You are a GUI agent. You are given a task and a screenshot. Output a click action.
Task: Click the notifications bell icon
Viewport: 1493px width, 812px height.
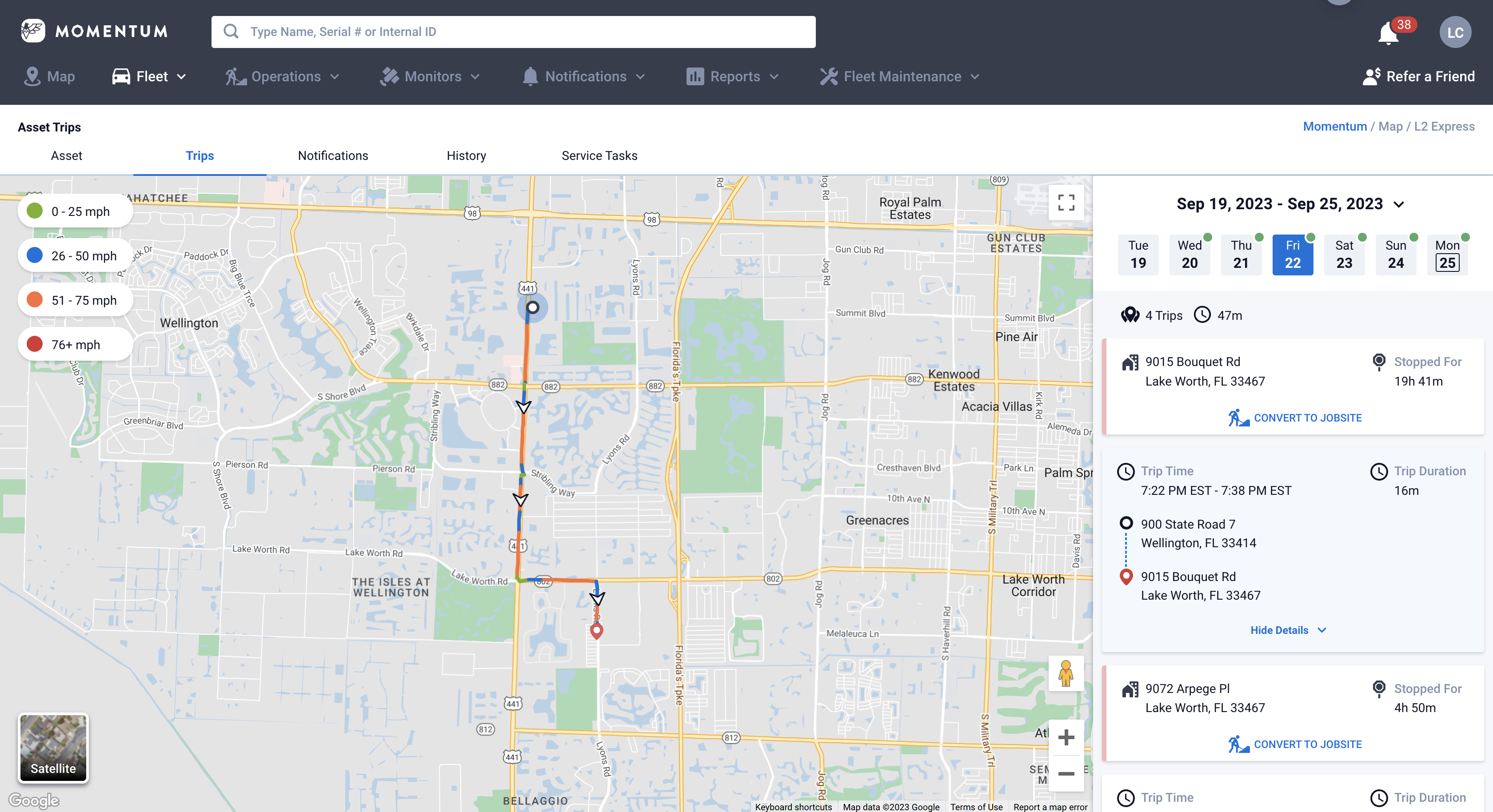1389,33
